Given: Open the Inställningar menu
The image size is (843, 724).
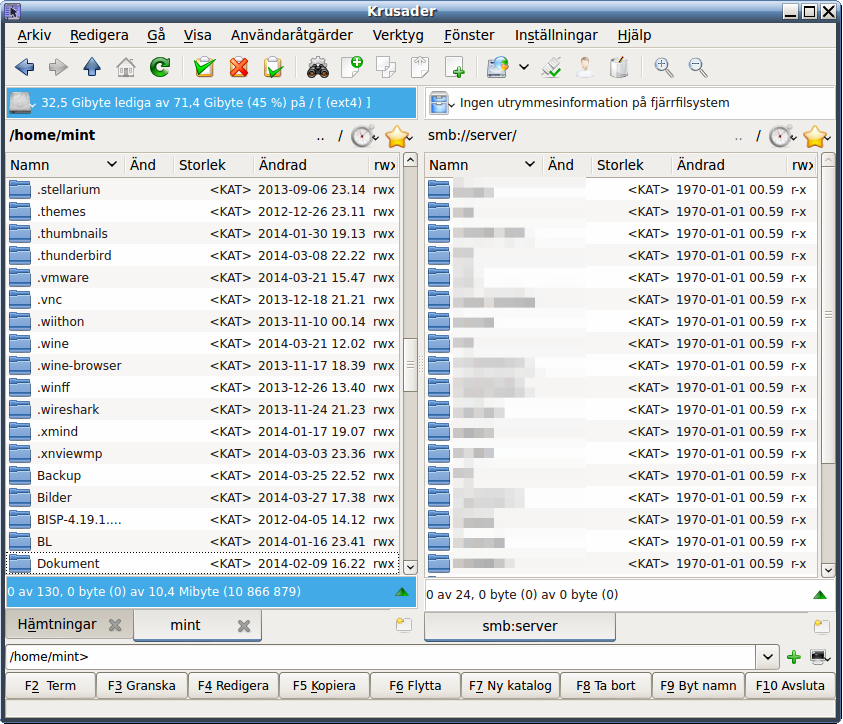Looking at the screenshot, I should coord(556,35).
